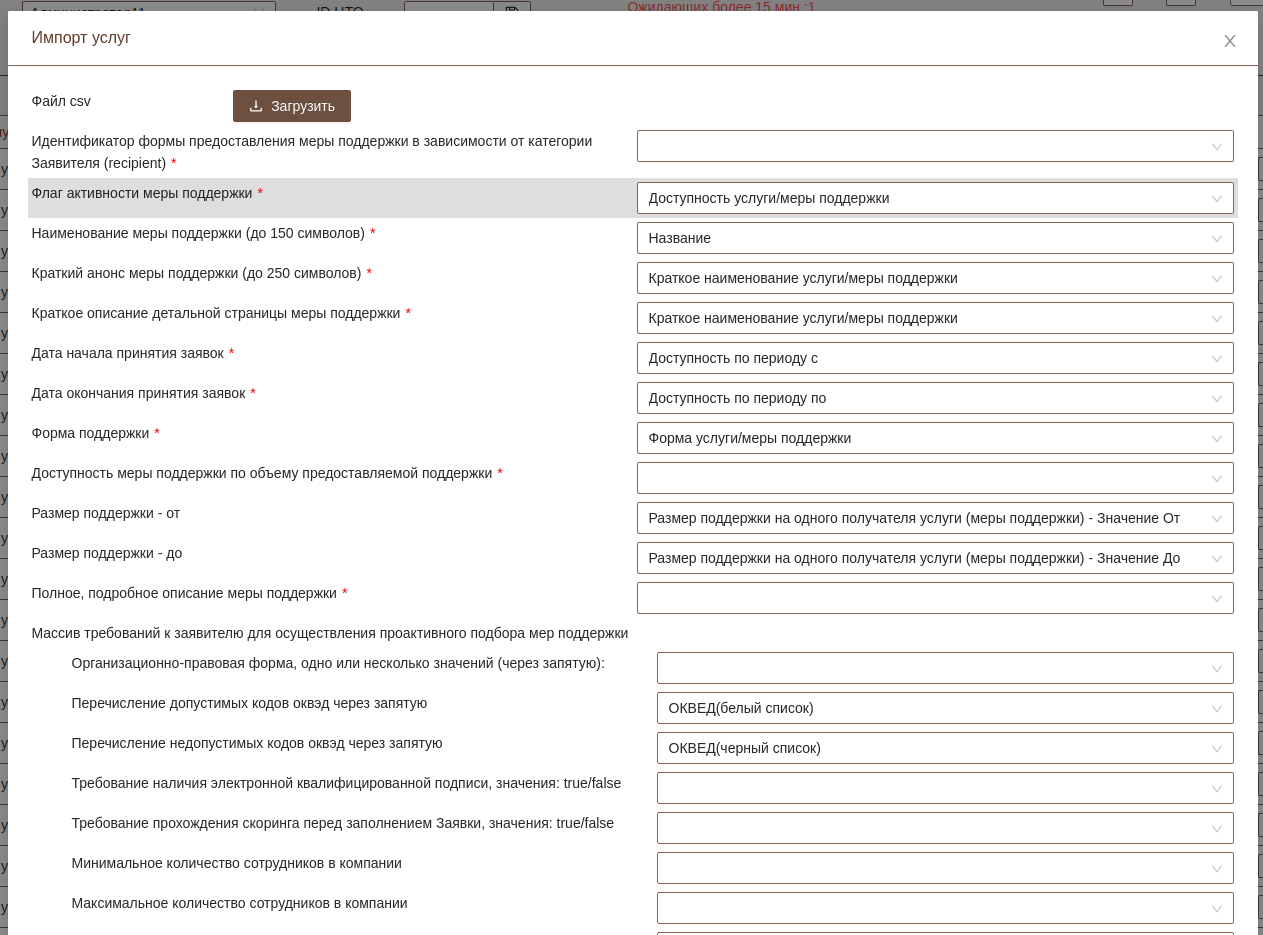The width and height of the screenshot is (1263, 935).
Task: Click chevron of Доступность по периоду по
Action: [1216, 399]
